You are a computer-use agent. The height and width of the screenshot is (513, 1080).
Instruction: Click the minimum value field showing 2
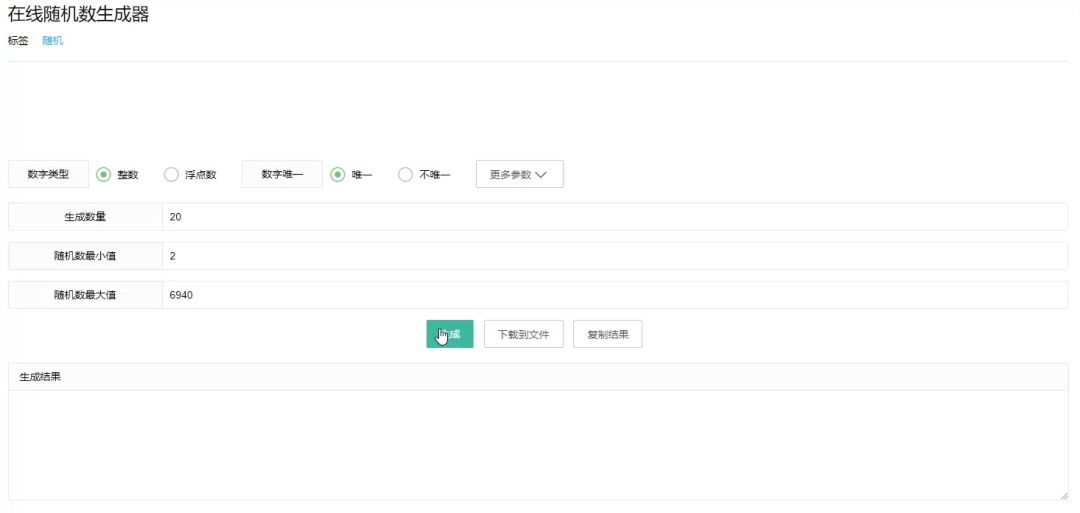click(614, 256)
